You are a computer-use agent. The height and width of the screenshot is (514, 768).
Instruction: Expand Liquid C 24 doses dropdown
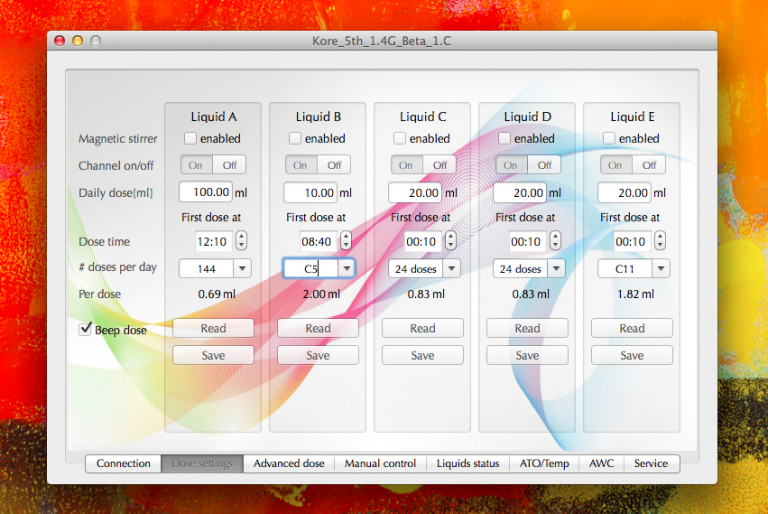[451, 268]
